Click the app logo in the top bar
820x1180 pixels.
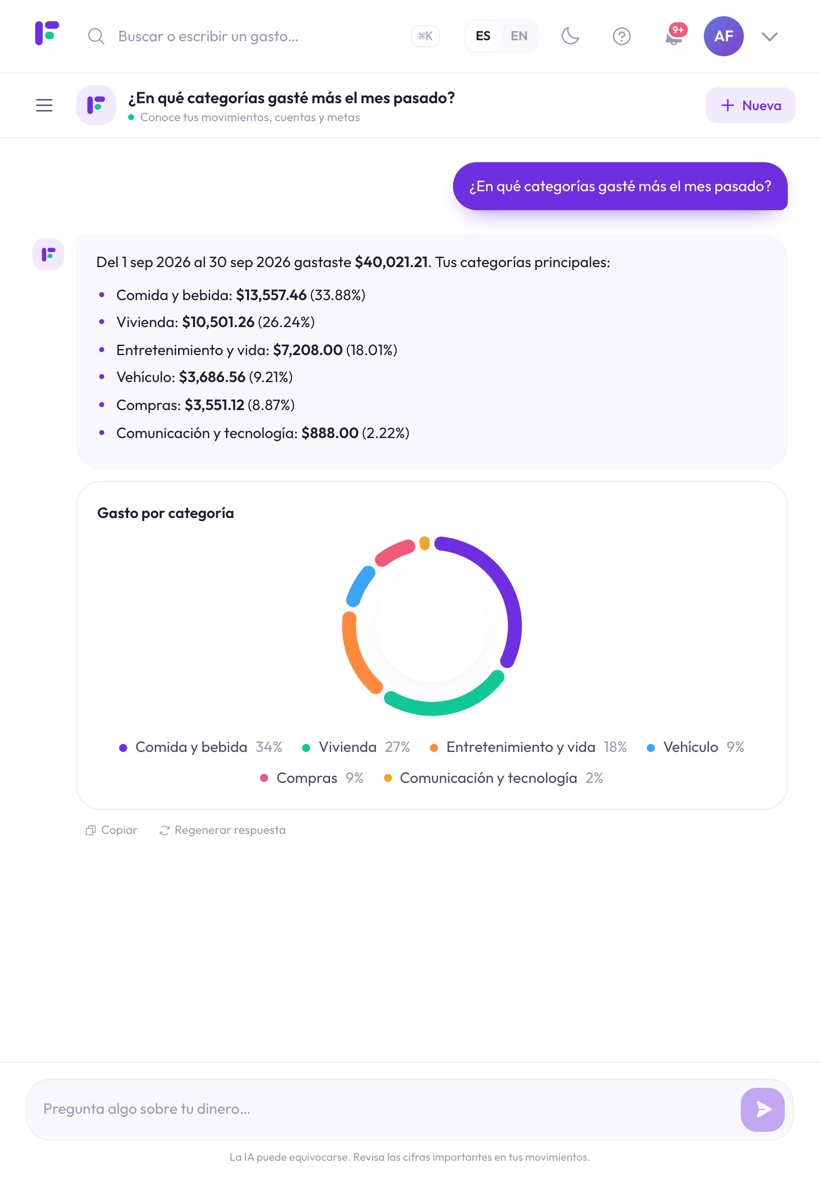point(47,33)
